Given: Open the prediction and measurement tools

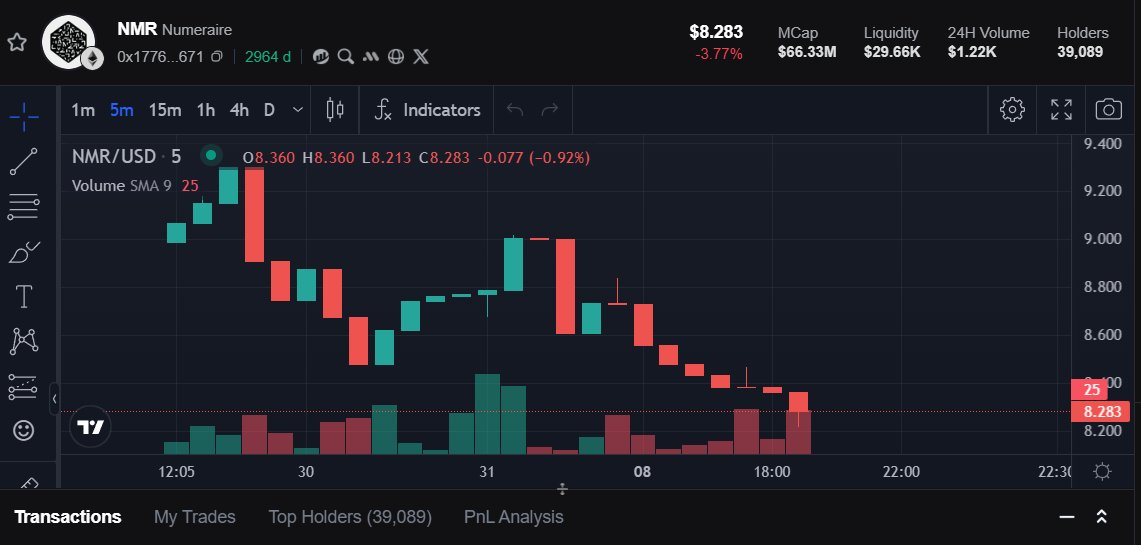Looking at the screenshot, I should 24,386.
